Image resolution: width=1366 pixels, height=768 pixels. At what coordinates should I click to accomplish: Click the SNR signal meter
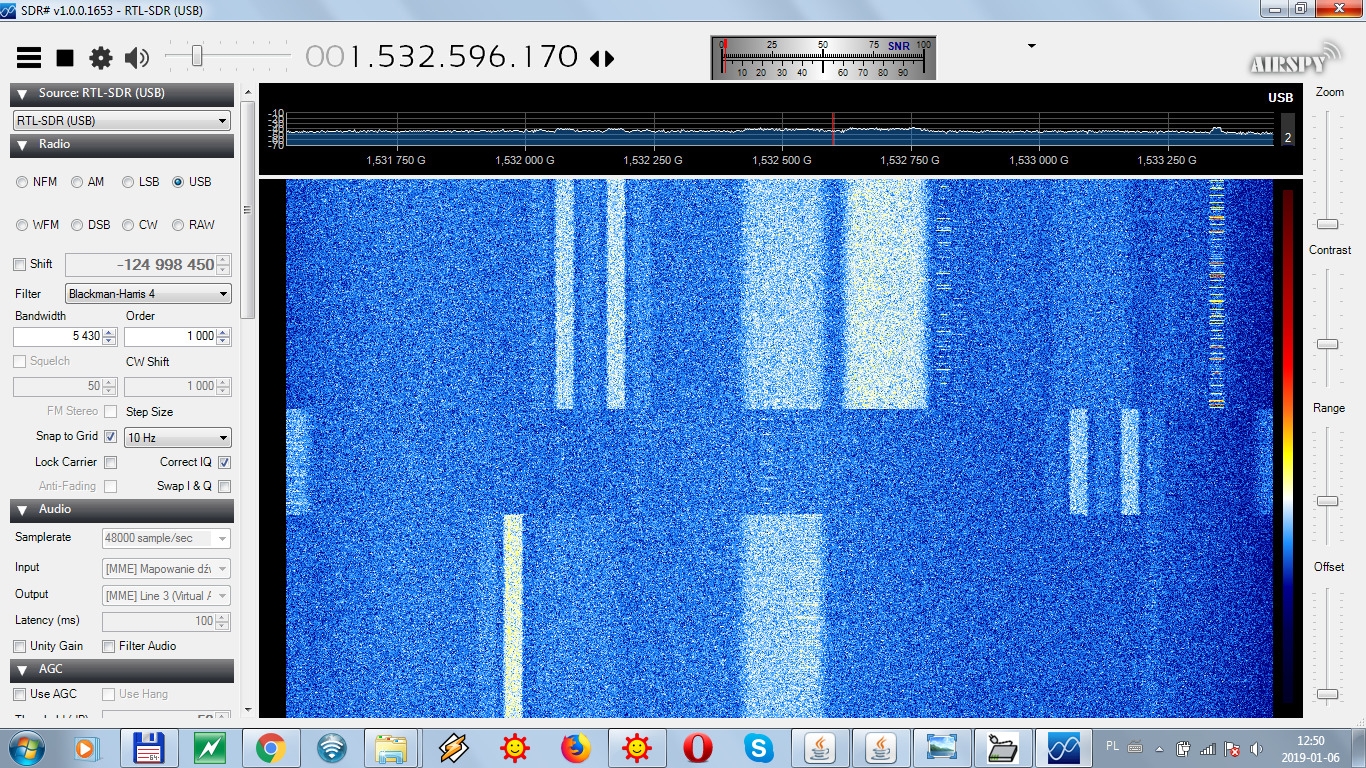point(823,58)
